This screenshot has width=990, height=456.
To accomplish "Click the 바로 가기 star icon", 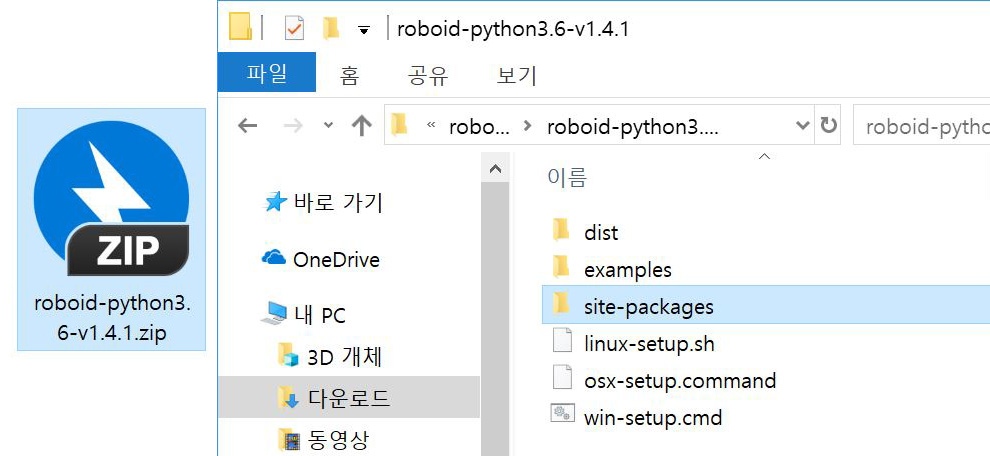I will pyautogui.click(x=275, y=203).
